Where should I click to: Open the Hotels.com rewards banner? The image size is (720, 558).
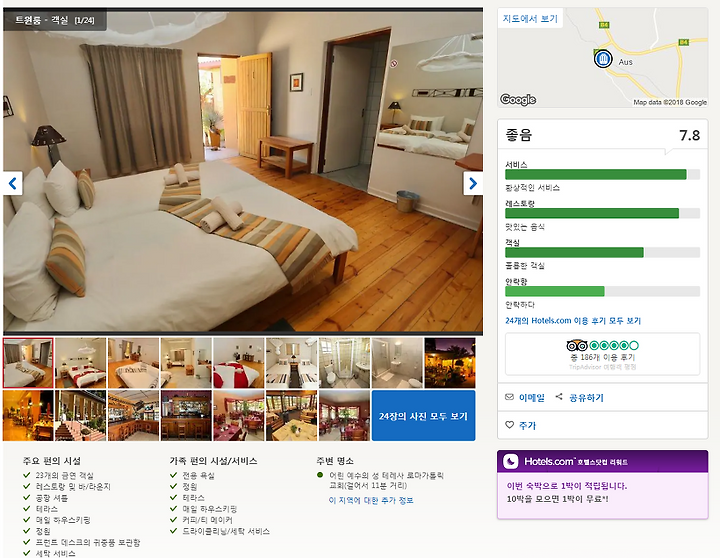[x=602, y=485]
